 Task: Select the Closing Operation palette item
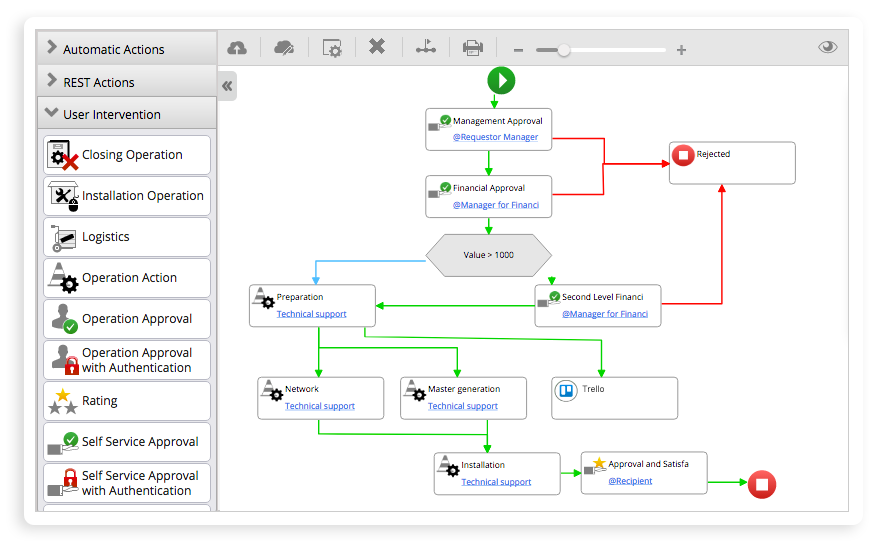coord(127,155)
